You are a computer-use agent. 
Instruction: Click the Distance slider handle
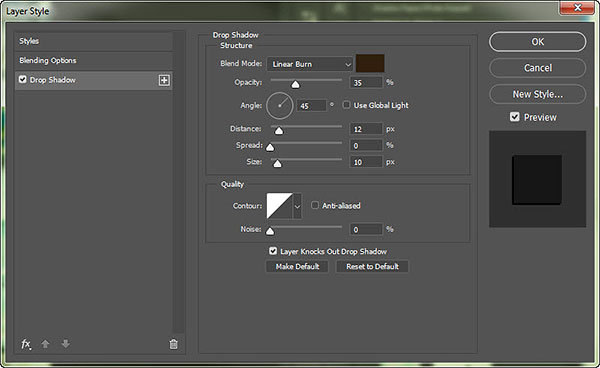pyautogui.click(x=279, y=131)
